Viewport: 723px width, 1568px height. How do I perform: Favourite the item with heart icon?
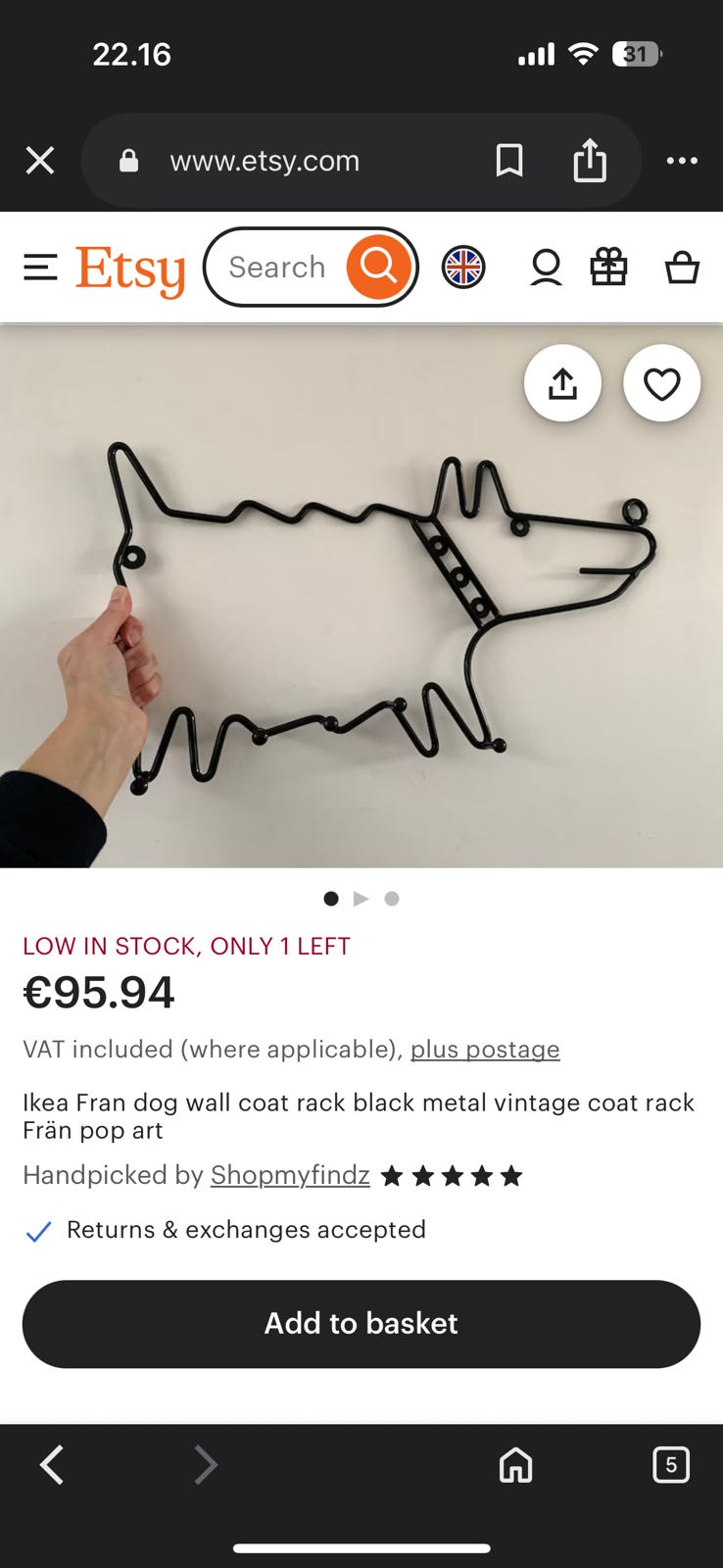pyautogui.click(x=661, y=383)
